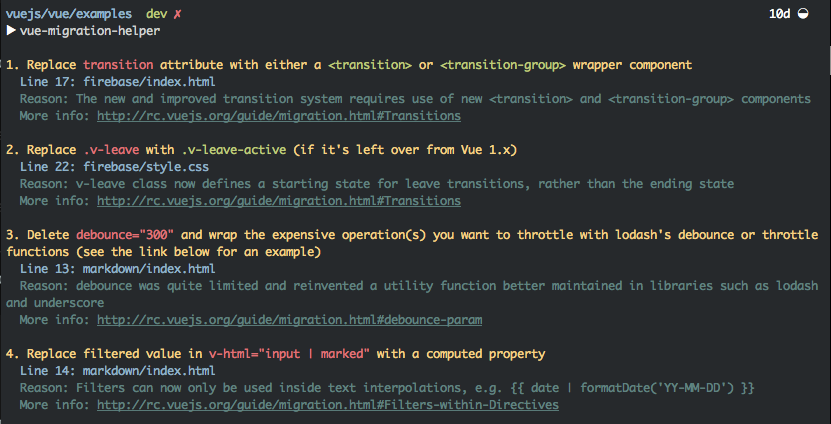Image resolution: width=831 pixels, height=424 pixels.
Task: Click markdown/index.html on Line 13
Action: click(x=149, y=269)
